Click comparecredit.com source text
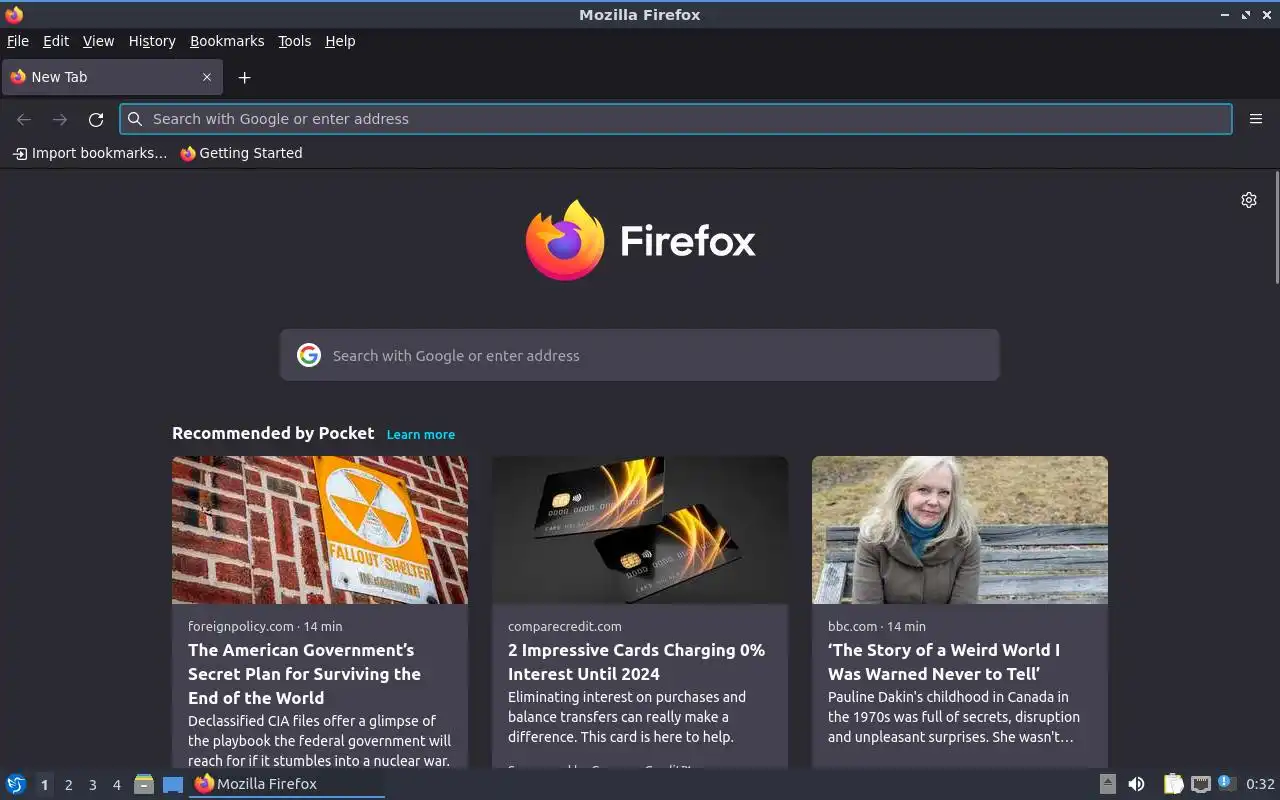Screen dimensions: 1280x800 pyautogui.click(x=565, y=626)
